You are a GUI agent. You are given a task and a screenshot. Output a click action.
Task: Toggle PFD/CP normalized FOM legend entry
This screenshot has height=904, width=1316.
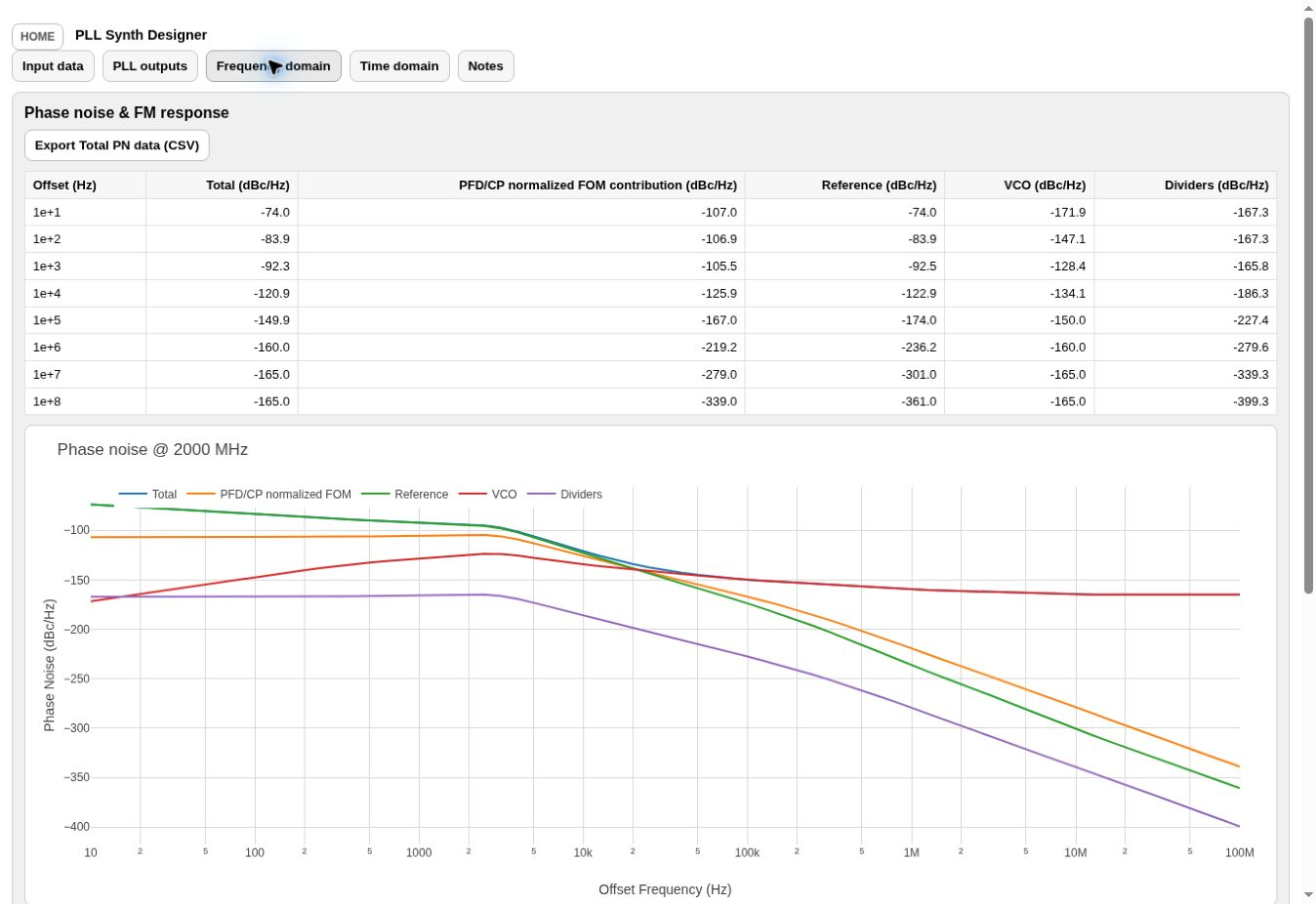268,494
